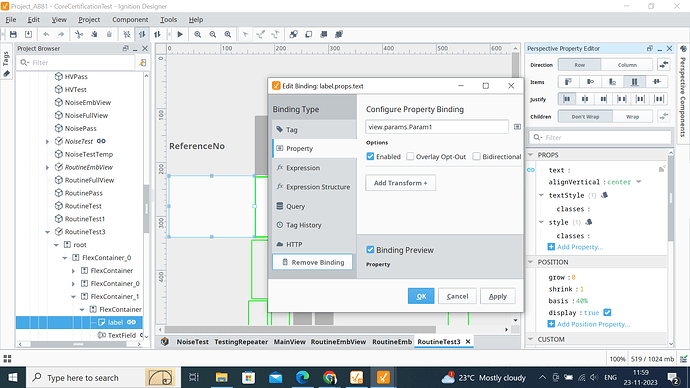Open property browse icon beside path field

(517, 127)
